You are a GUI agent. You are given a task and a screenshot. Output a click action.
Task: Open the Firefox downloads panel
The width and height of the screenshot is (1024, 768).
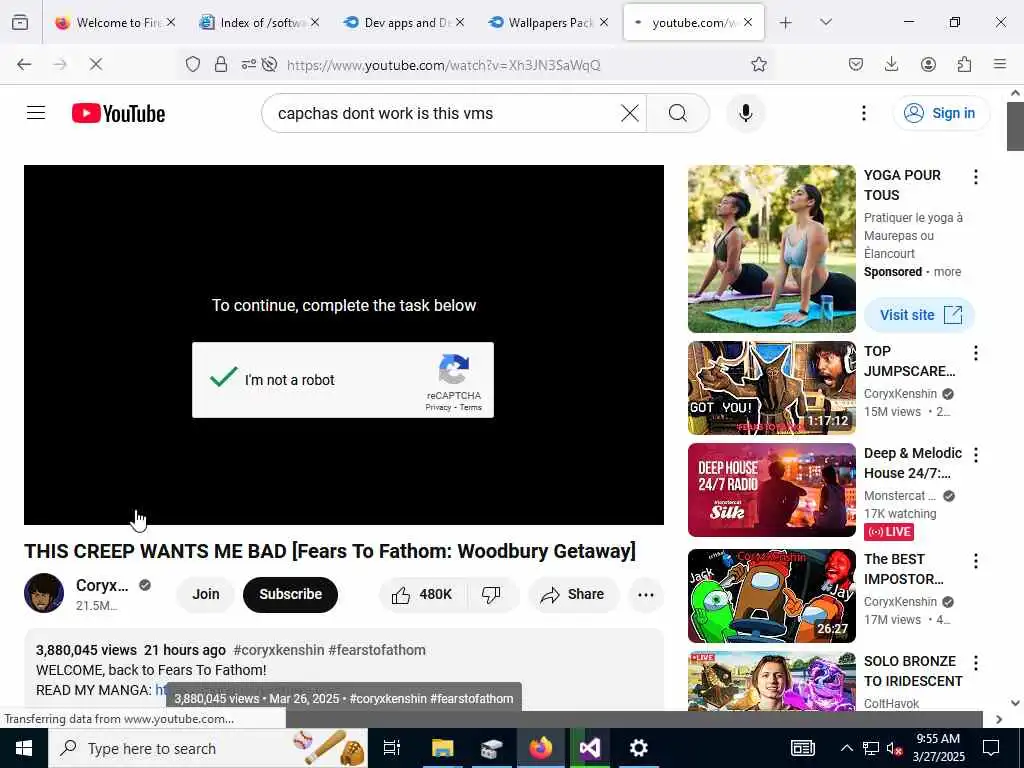(x=891, y=64)
